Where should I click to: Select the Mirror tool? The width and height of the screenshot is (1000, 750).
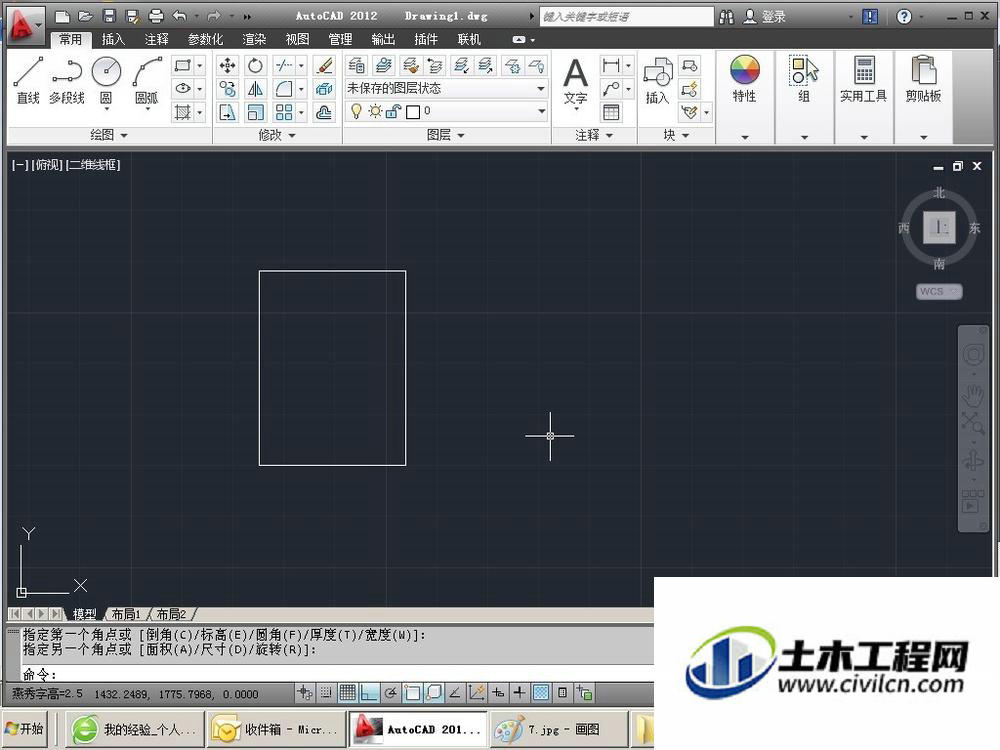(x=255, y=89)
